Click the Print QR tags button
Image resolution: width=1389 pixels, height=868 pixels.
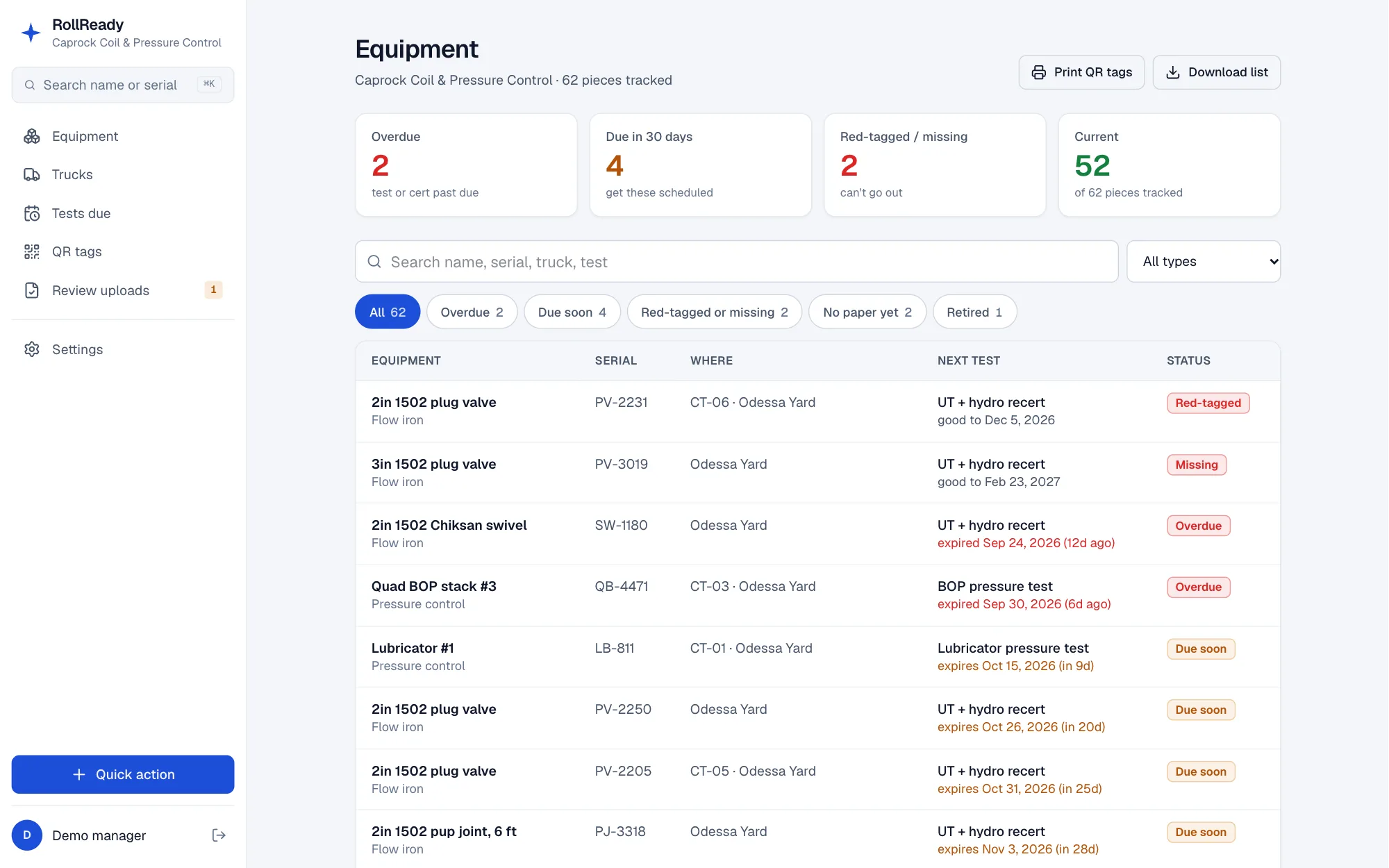tap(1081, 72)
